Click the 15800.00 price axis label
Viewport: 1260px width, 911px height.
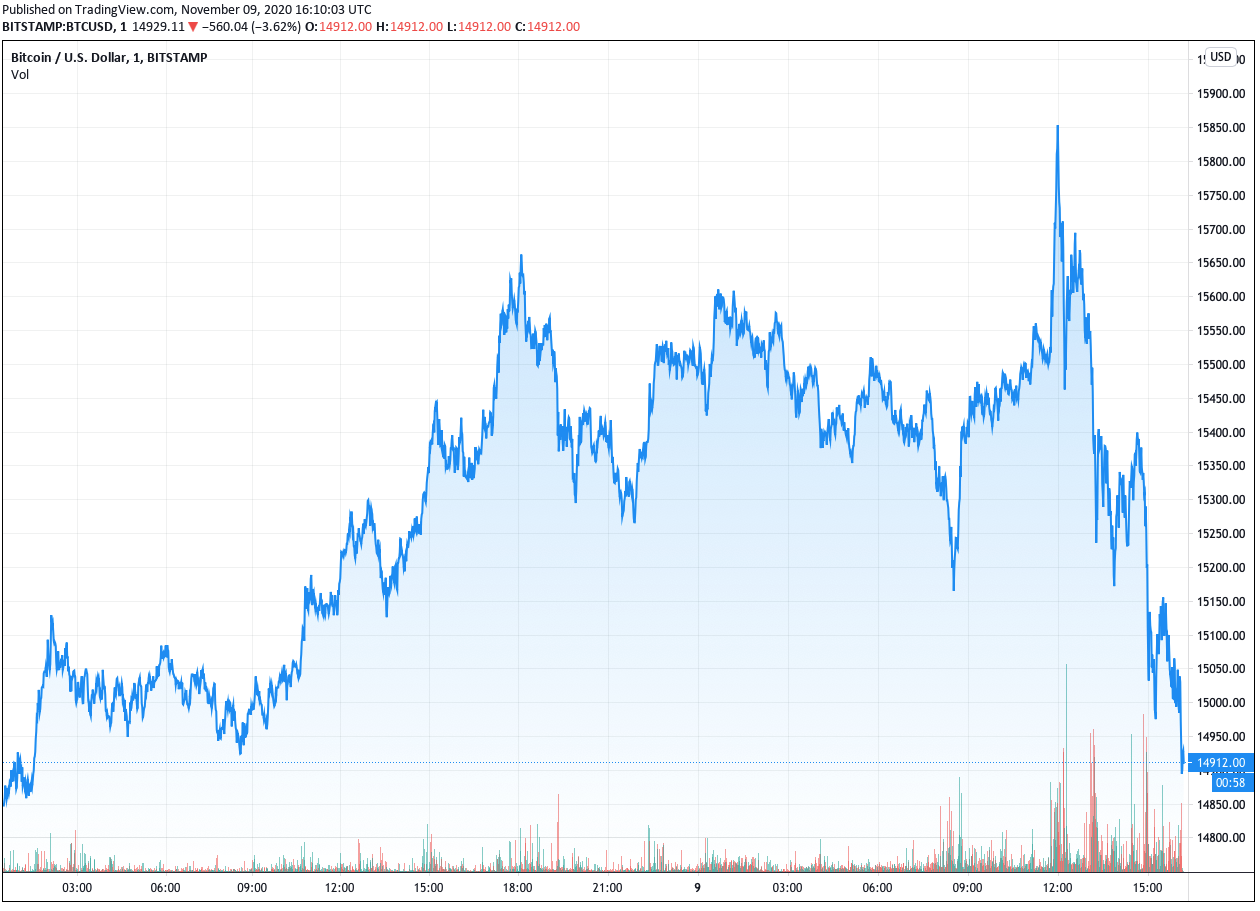pos(1221,162)
